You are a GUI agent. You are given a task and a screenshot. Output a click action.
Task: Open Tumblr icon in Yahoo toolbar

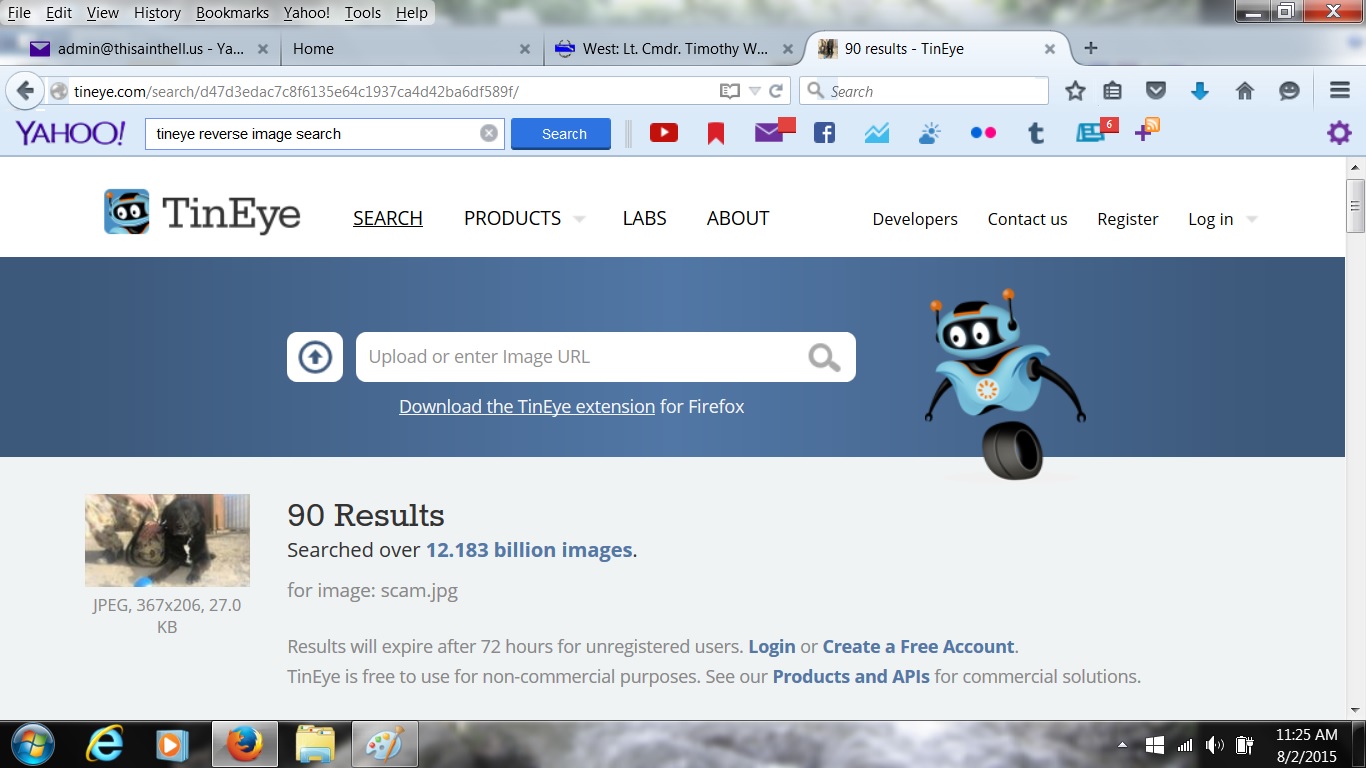click(1036, 133)
